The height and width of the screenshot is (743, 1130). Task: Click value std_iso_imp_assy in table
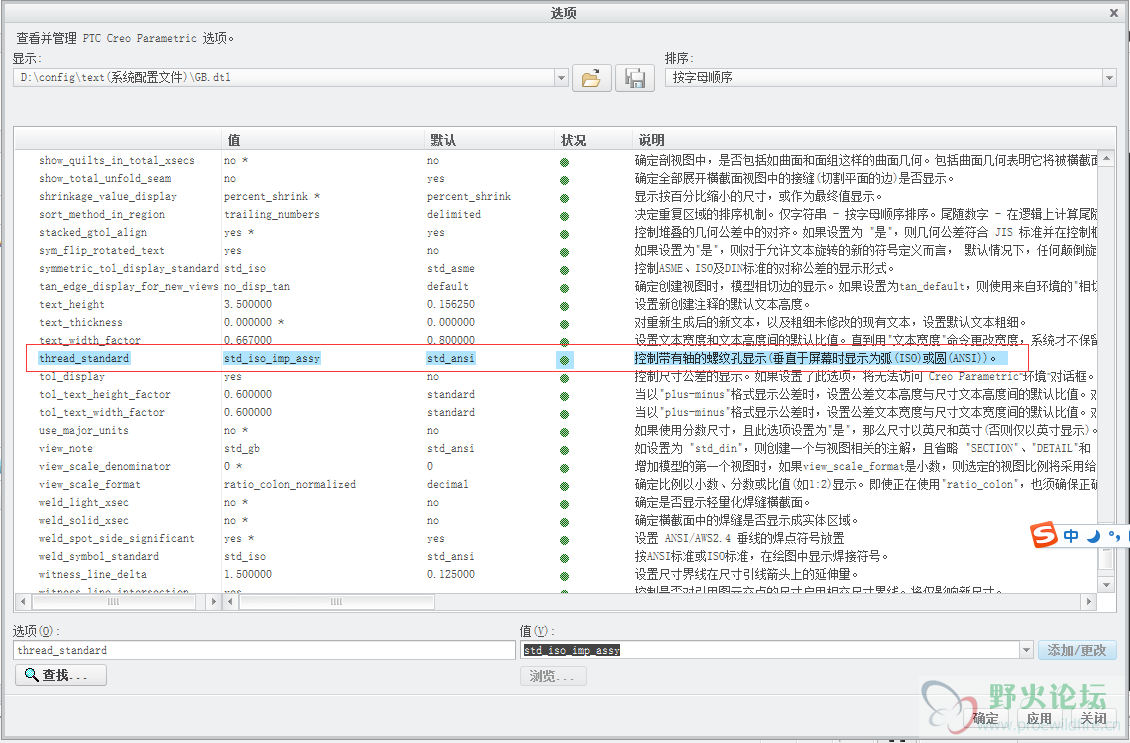pyautogui.click(x=272, y=358)
